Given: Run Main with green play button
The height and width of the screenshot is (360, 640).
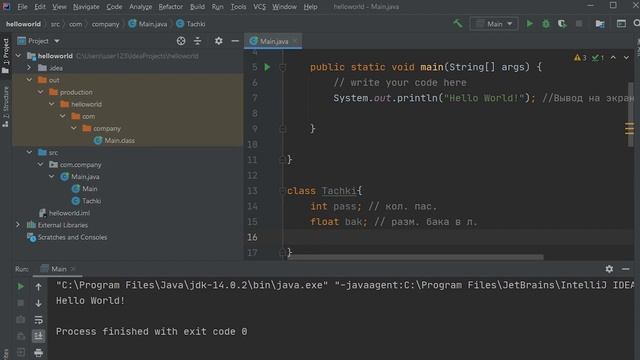Looking at the screenshot, I should [x=529, y=24].
